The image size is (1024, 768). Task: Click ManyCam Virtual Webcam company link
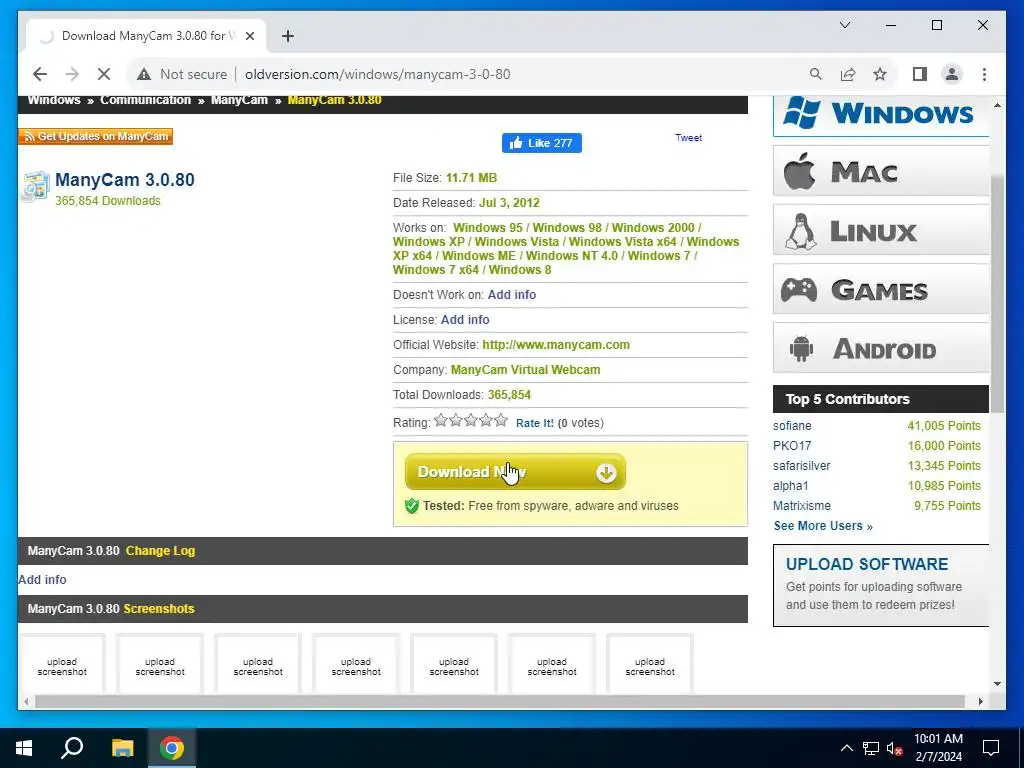(x=525, y=370)
